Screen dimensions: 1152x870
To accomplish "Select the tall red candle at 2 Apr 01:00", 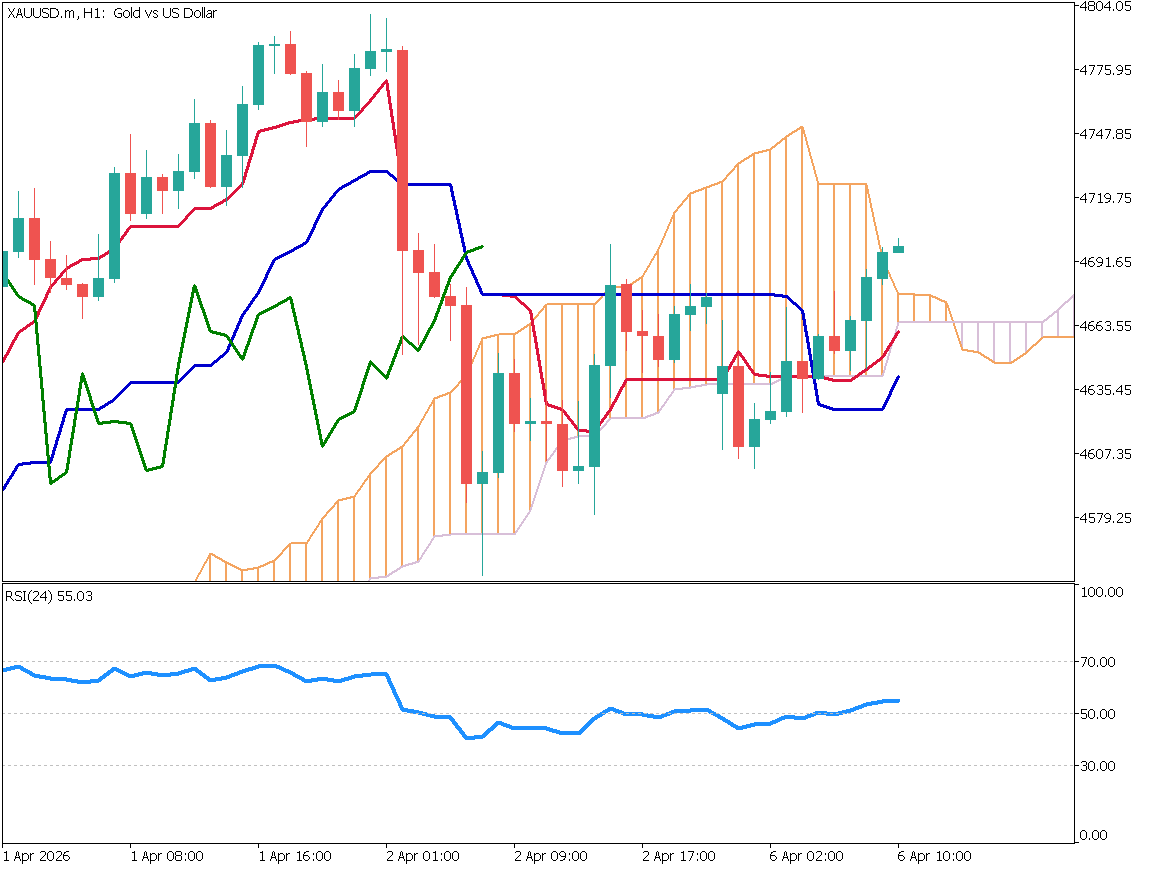I will coord(402,150).
